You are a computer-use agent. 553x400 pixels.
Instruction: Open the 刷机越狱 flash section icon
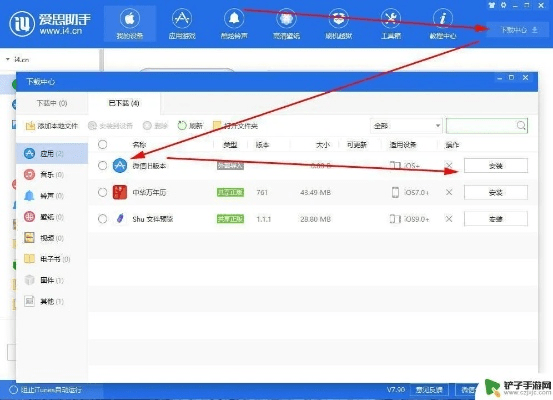pos(338,18)
